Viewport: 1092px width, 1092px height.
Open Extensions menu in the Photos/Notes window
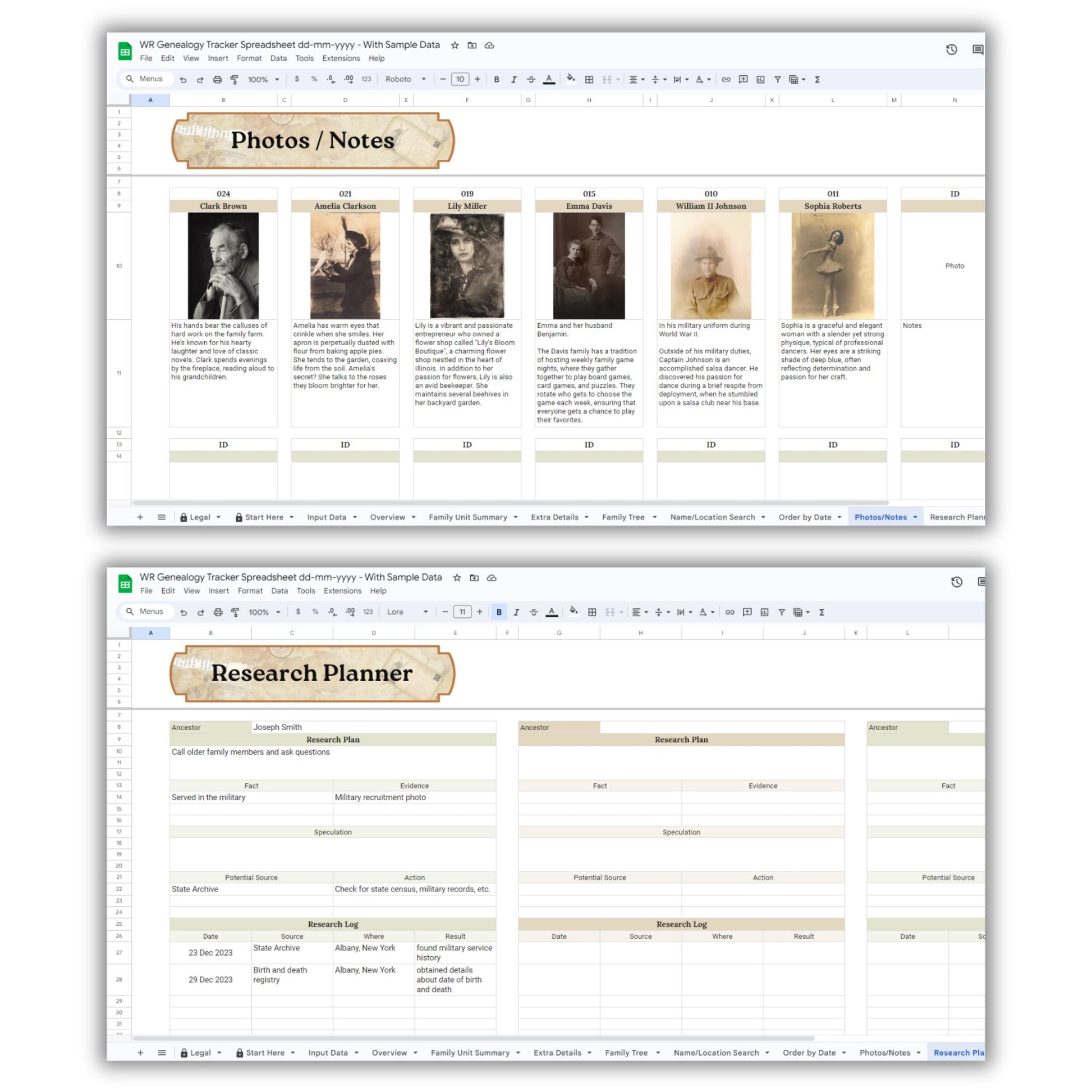click(341, 58)
